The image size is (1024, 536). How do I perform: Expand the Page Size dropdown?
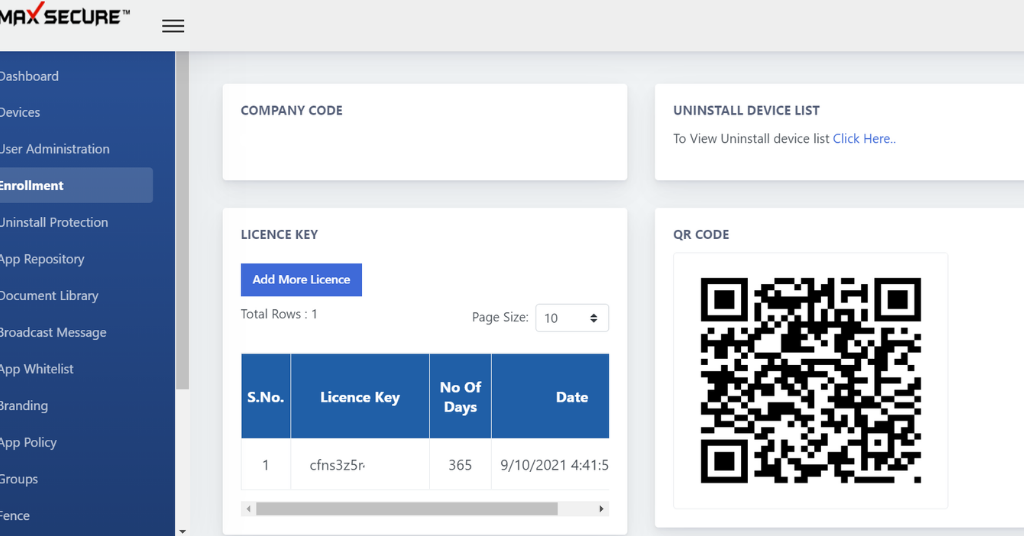(x=572, y=318)
